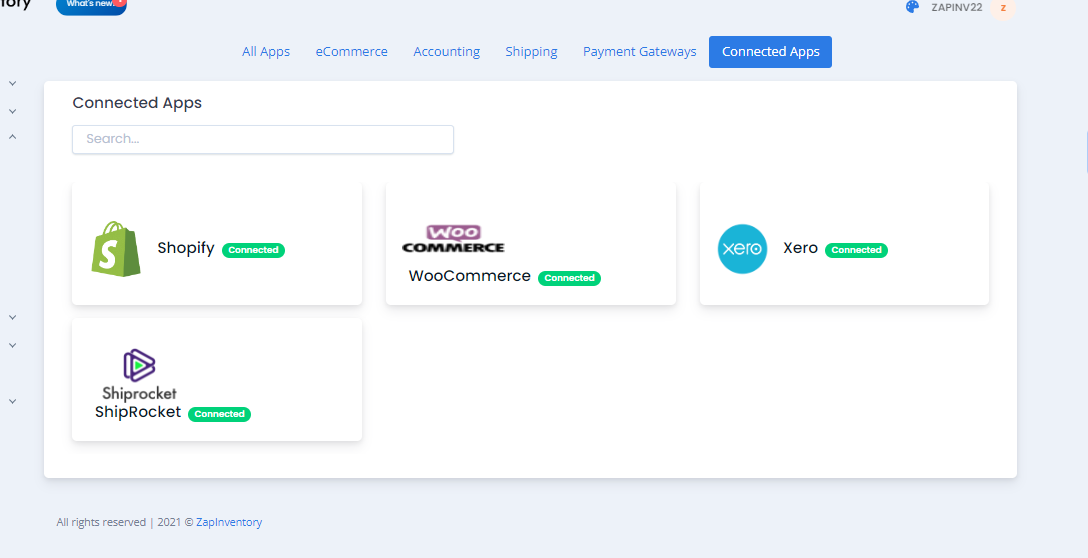This screenshot has width=1088, height=558.
Task: Expand the bottommost sidebar chevron
Action: pyautogui.click(x=12, y=401)
